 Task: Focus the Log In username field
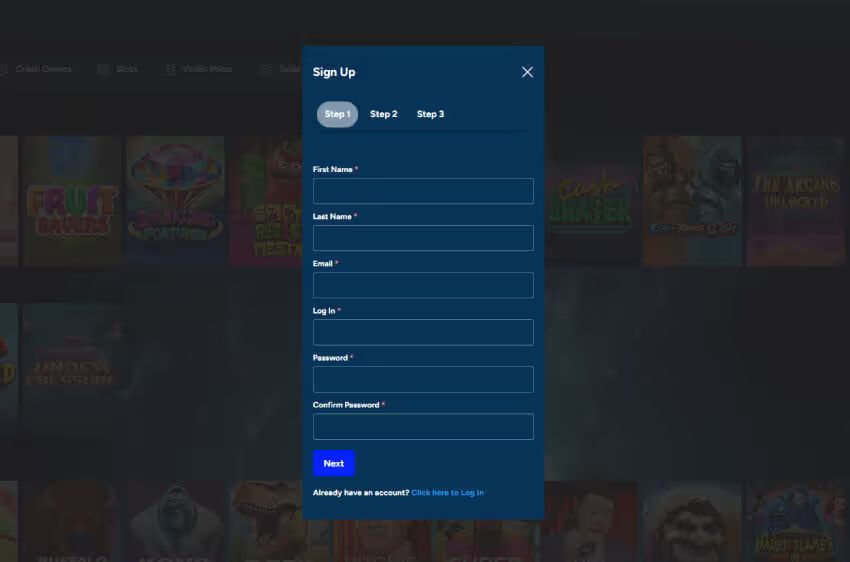point(423,332)
